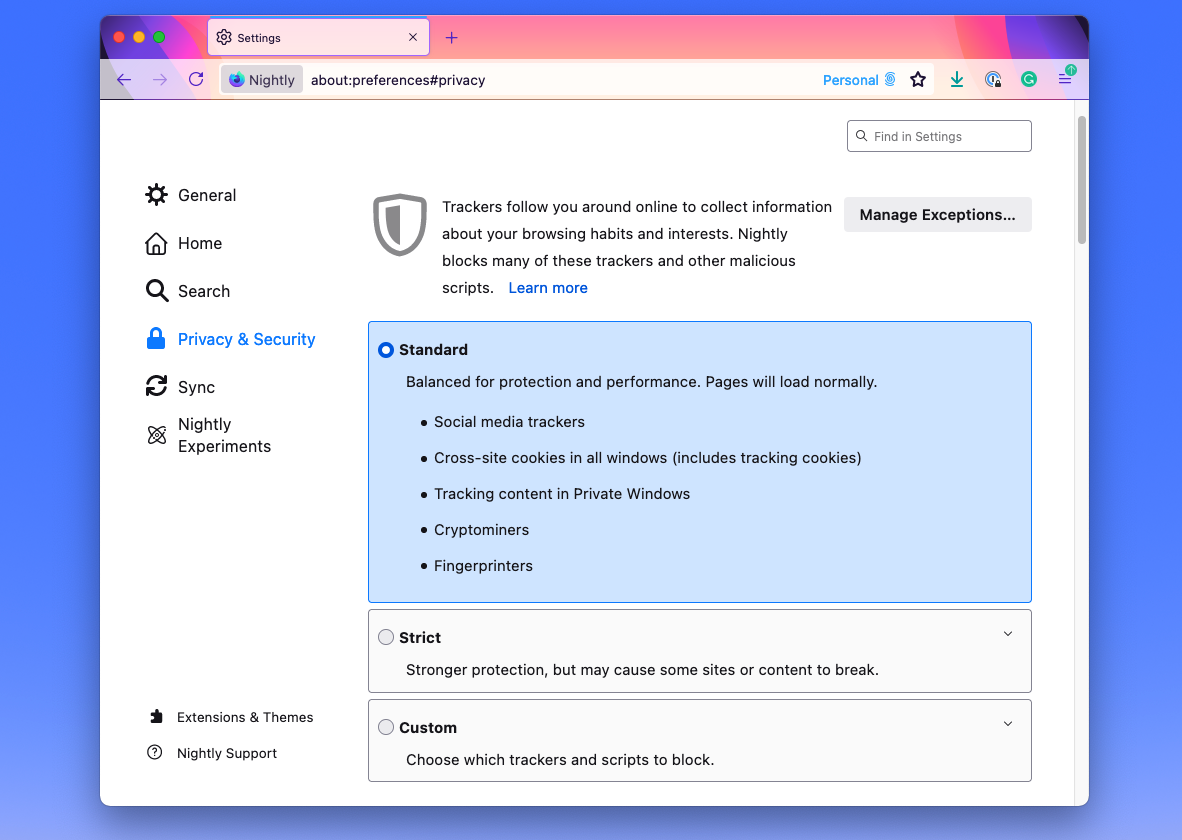Screen dimensions: 1182x840
Task: Open the Learn more link
Action: 547,287
